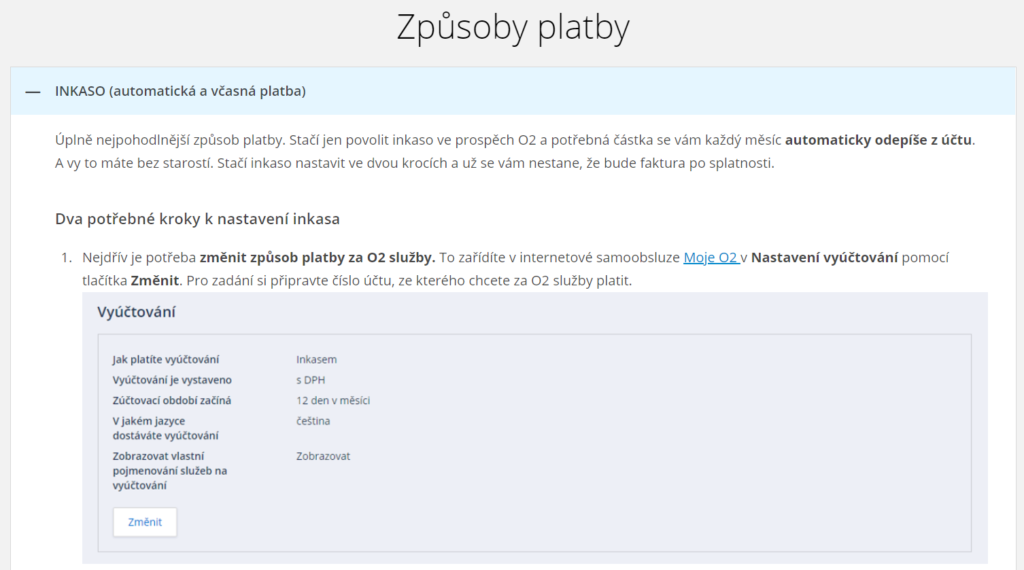The height and width of the screenshot is (570, 1024).
Task: Click the 12 den v měsíci value
Action: [x=333, y=401]
